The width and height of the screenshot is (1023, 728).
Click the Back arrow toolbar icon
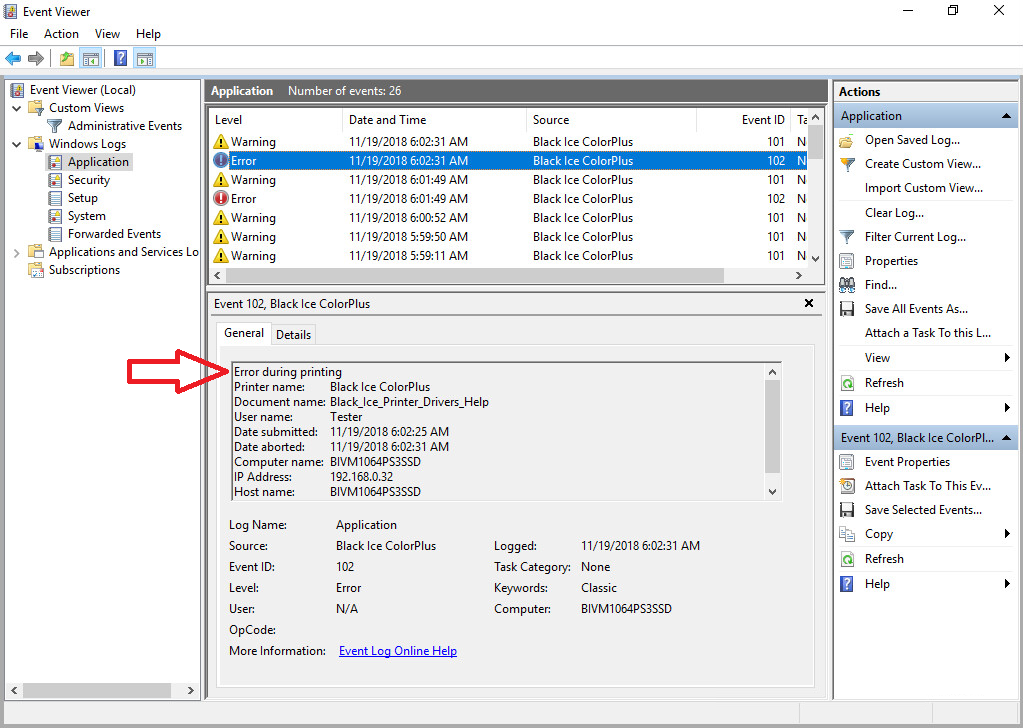coord(13,58)
